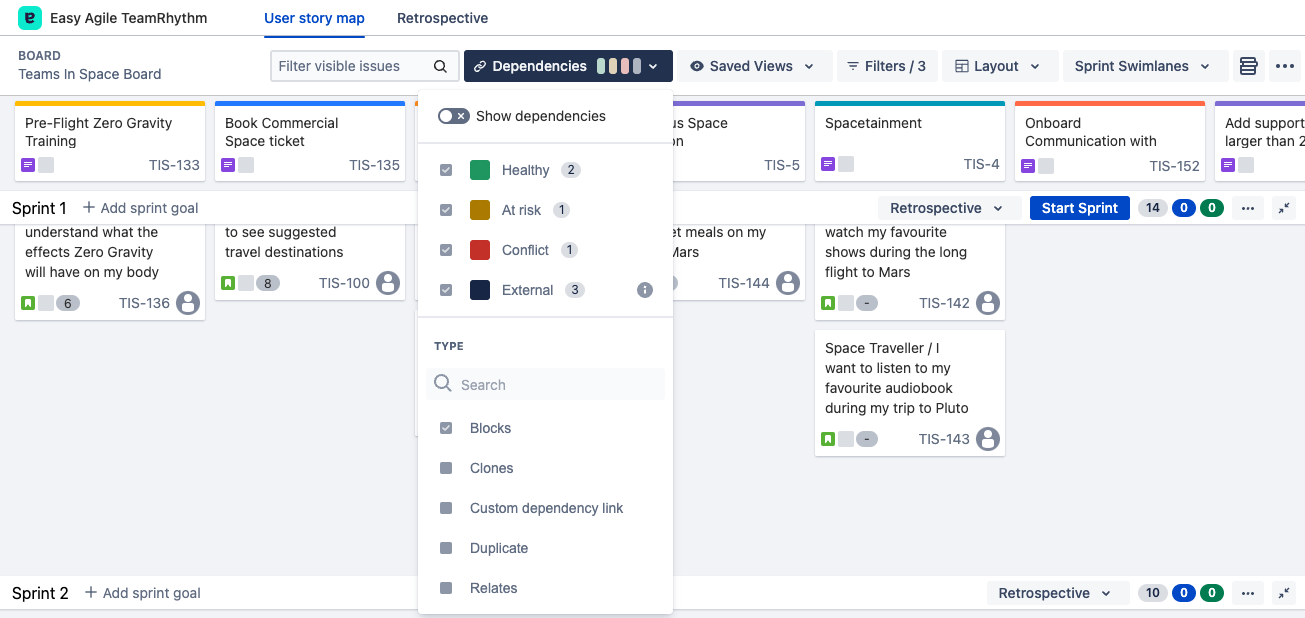This screenshot has width=1305, height=618.
Task: Open Sprint 1 more actions menu
Action: 1247,208
